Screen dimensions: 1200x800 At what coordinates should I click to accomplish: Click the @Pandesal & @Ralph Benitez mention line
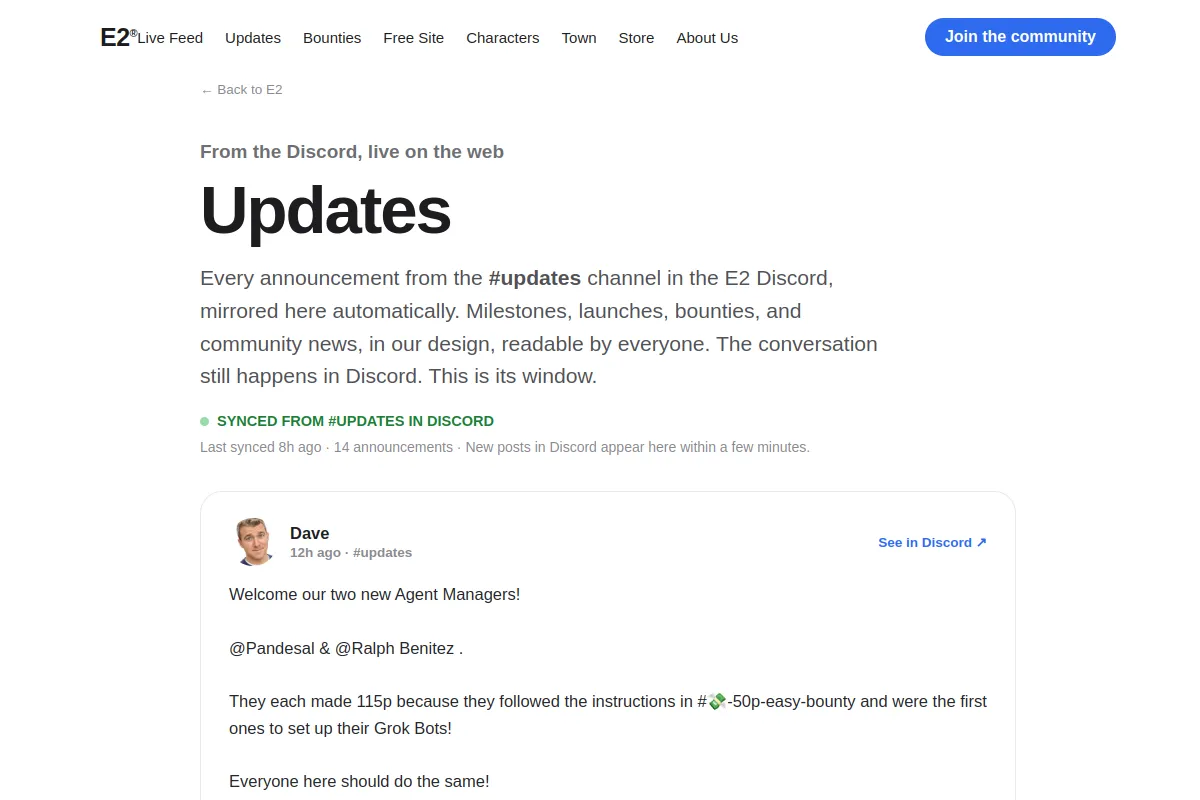point(346,648)
